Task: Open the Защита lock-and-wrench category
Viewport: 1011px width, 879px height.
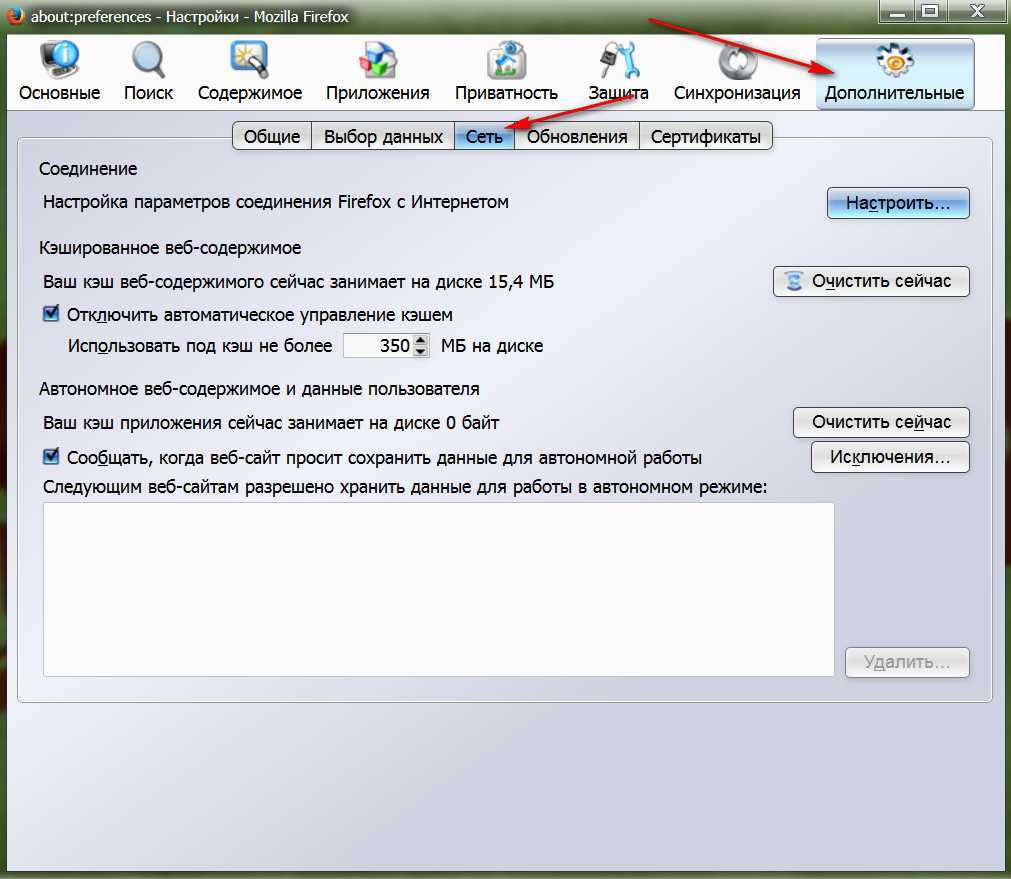Action: (x=618, y=72)
